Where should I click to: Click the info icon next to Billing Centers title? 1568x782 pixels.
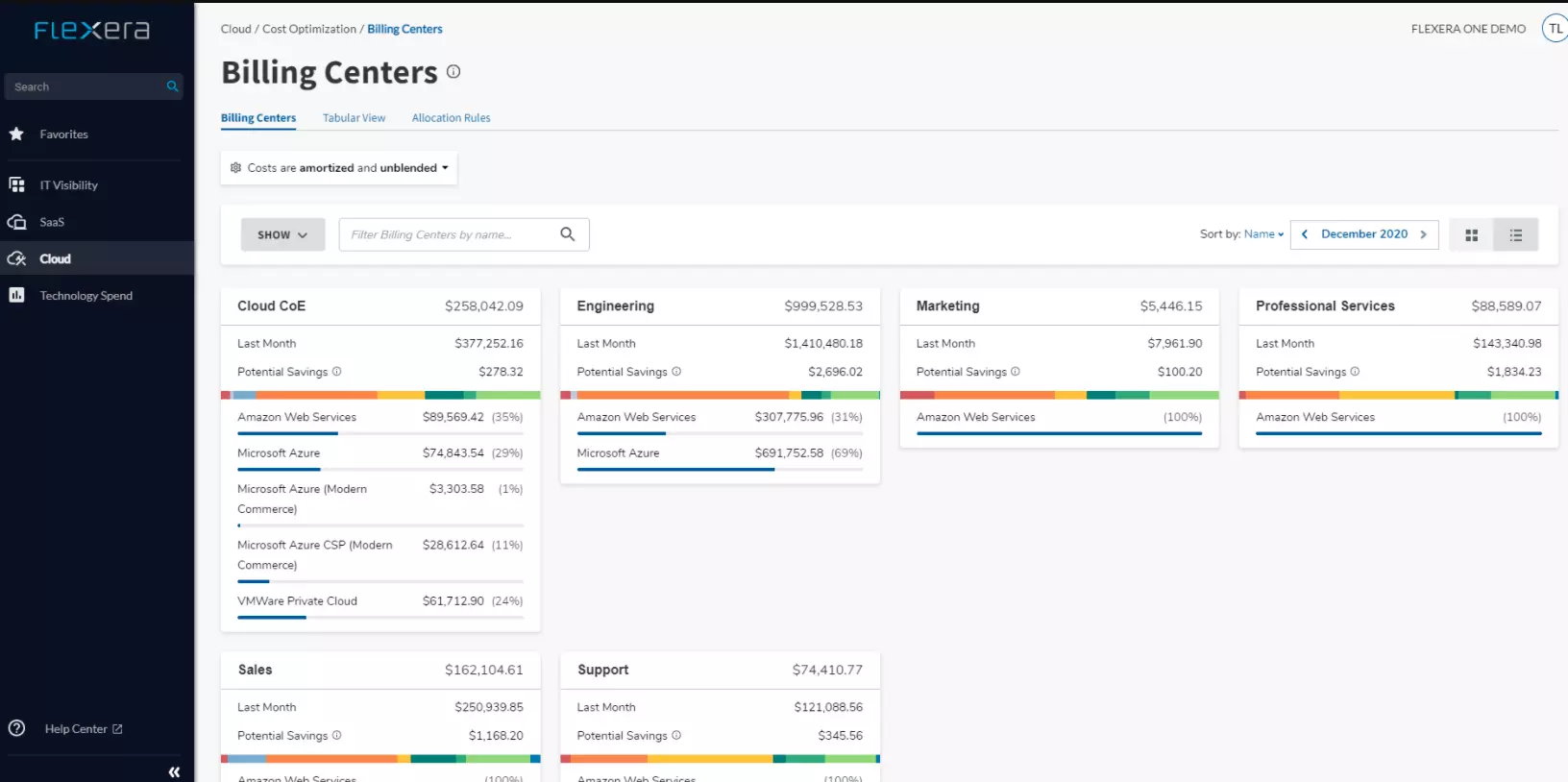click(453, 71)
